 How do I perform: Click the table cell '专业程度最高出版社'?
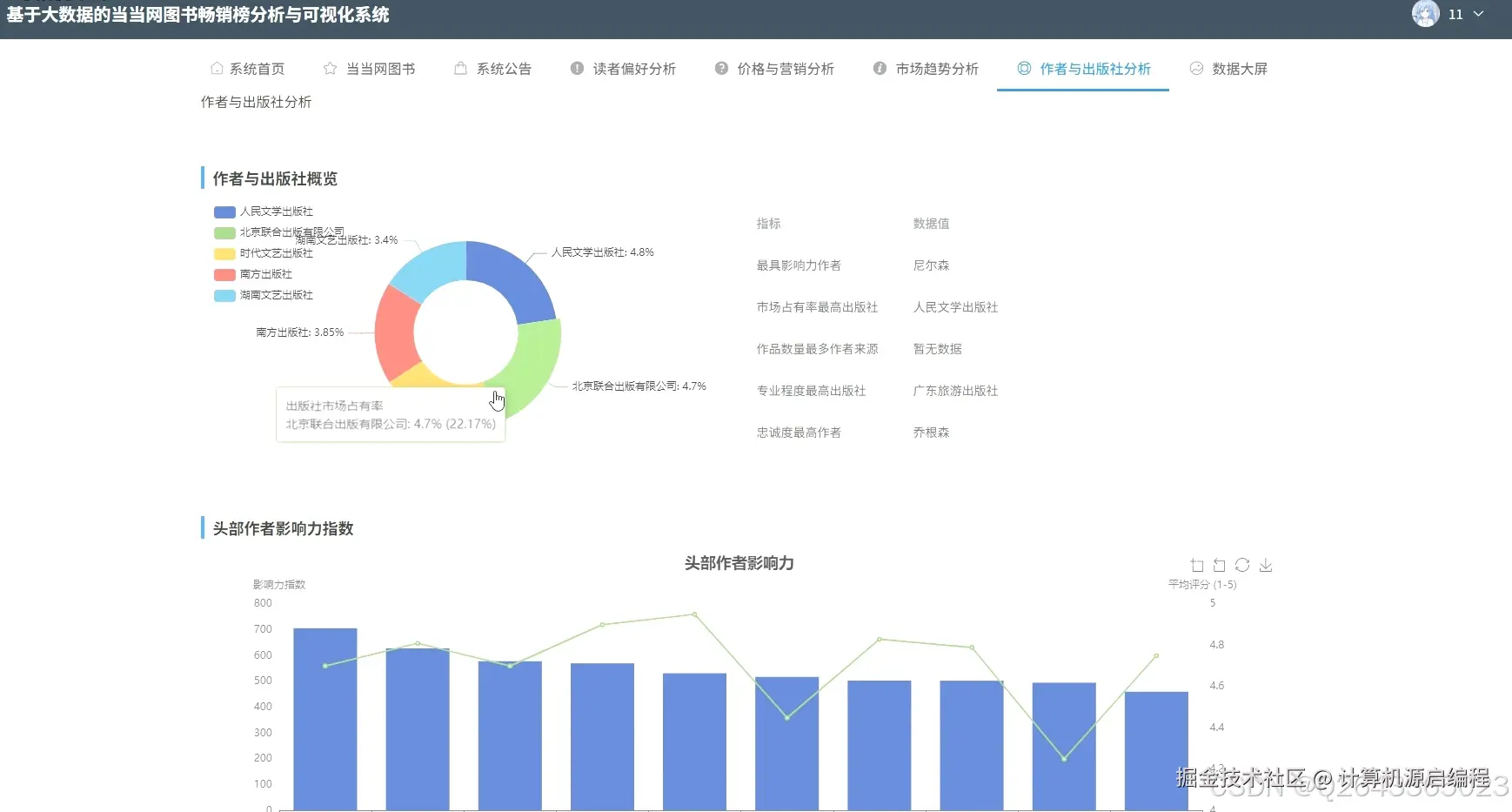811,391
